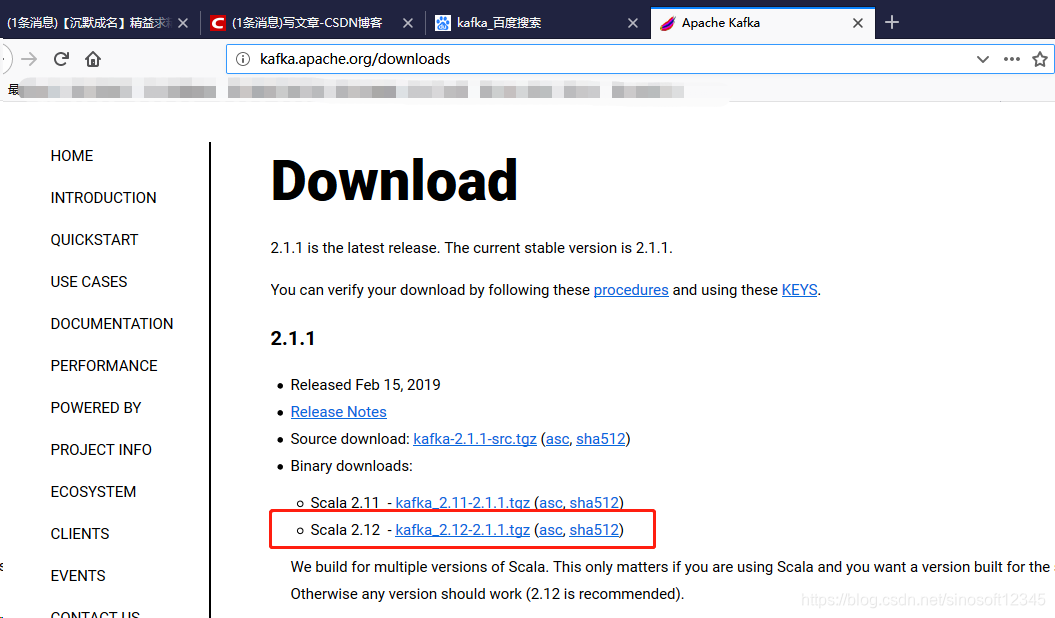The height and width of the screenshot is (618, 1055).
Task: Download kafka_2.12-2.1.1.tgz binary
Action: (x=463, y=530)
